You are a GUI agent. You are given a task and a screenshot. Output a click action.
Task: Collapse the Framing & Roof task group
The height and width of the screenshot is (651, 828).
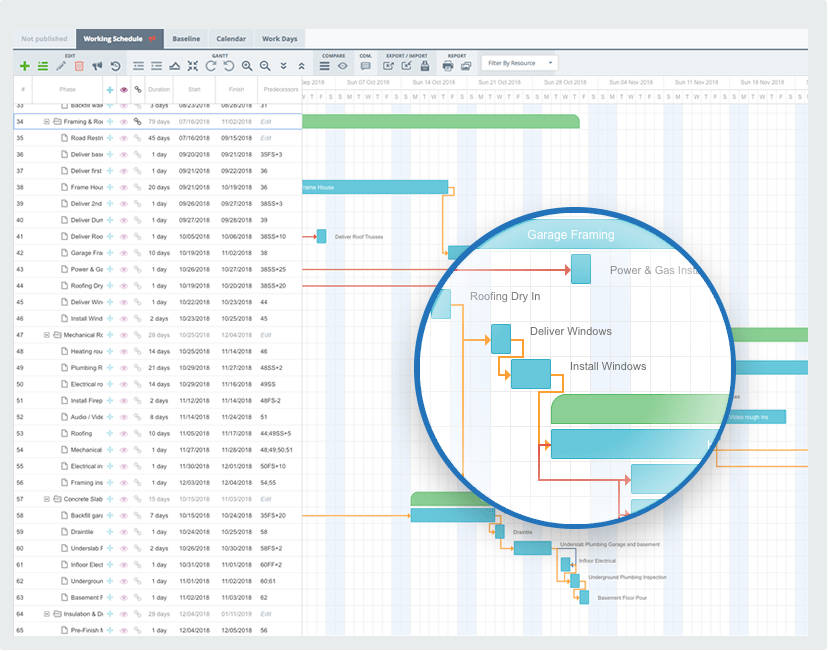point(48,121)
